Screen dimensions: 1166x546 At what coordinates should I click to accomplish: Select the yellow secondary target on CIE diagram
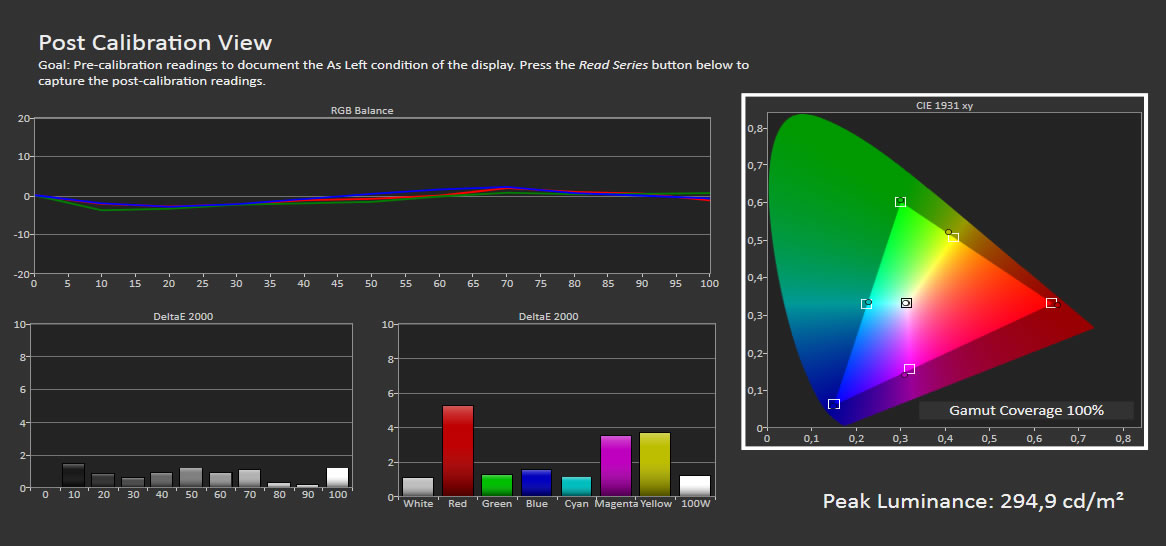click(x=953, y=238)
